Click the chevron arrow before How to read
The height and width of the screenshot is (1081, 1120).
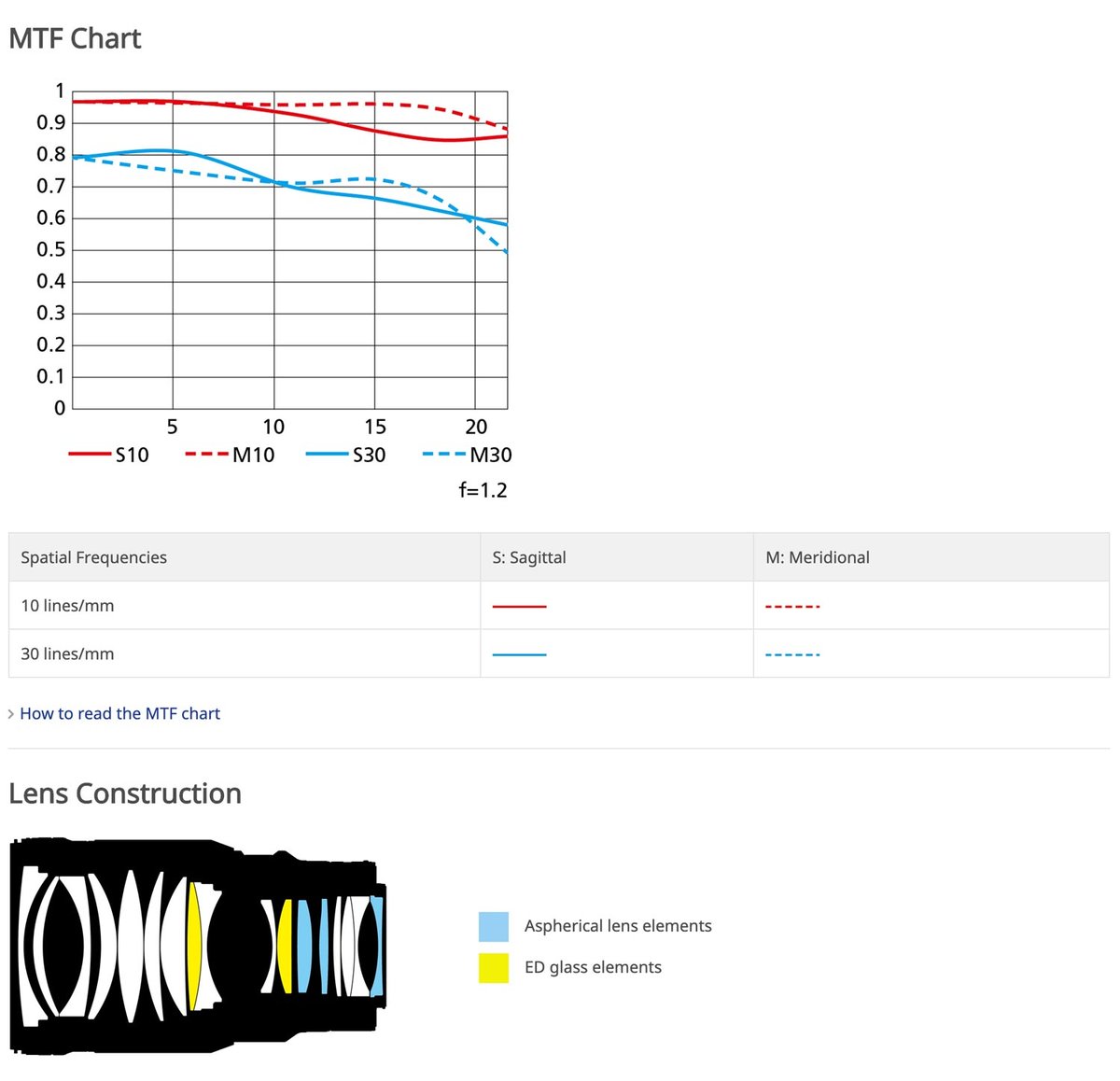(11, 714)
